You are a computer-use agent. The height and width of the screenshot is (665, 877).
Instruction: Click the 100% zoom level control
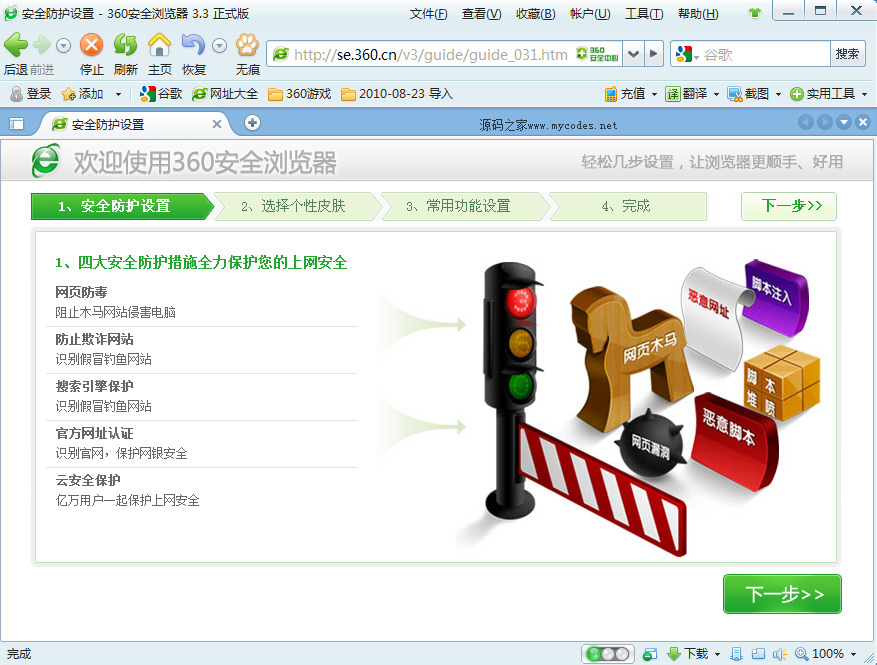(x=826, y=653)
